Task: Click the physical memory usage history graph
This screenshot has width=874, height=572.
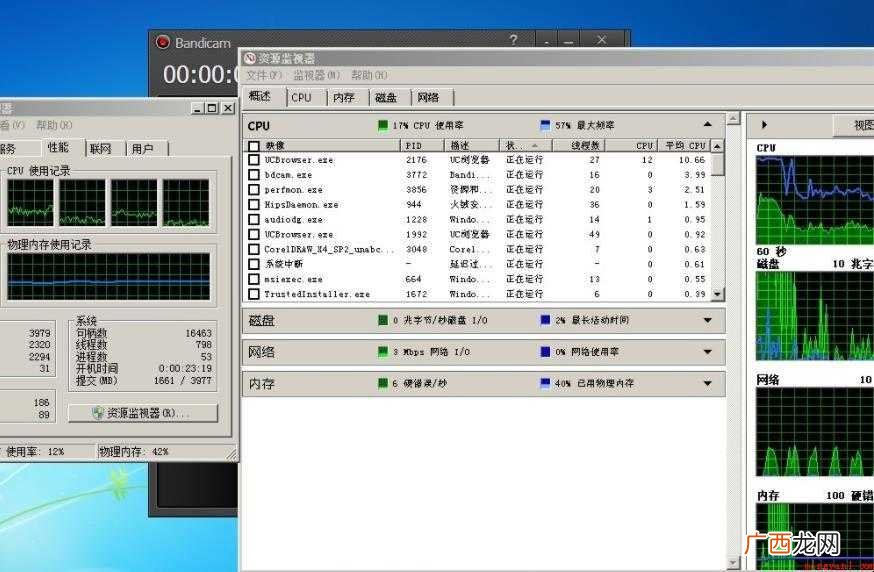Action: [x=109, y=277]
